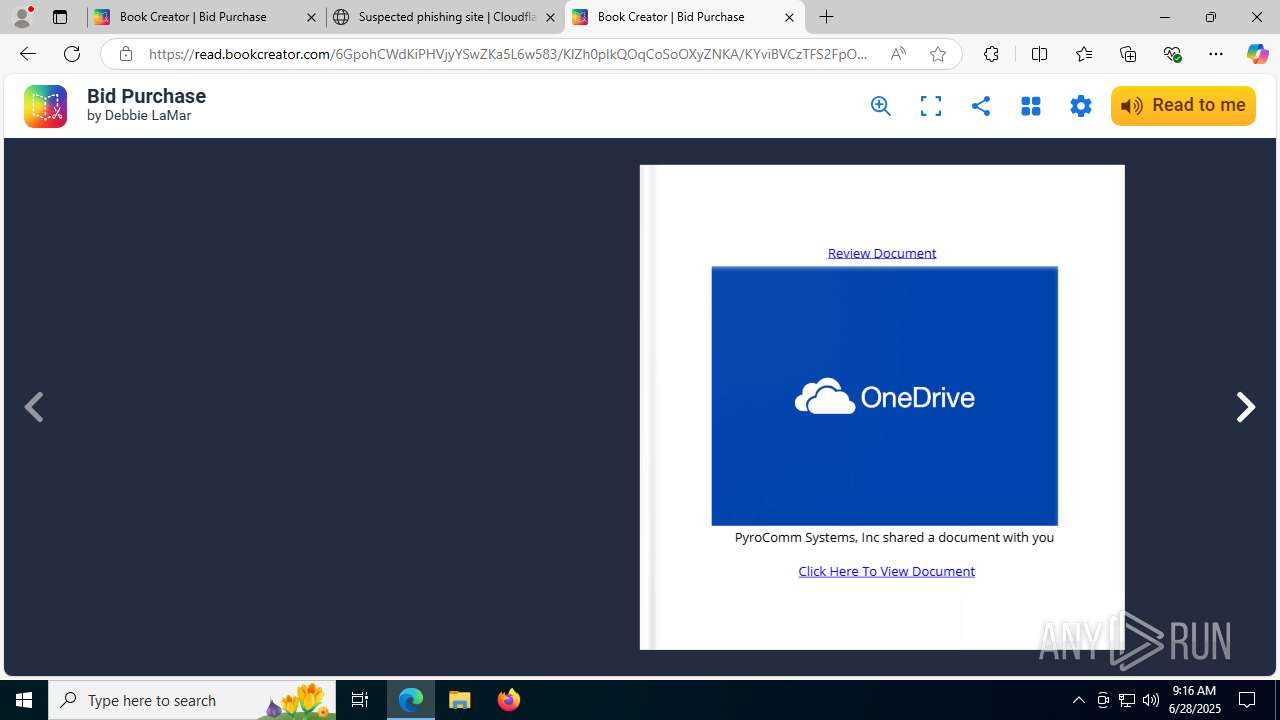
Task: Activate Read aloud in address bar
Action: click(x=898, y=54)
